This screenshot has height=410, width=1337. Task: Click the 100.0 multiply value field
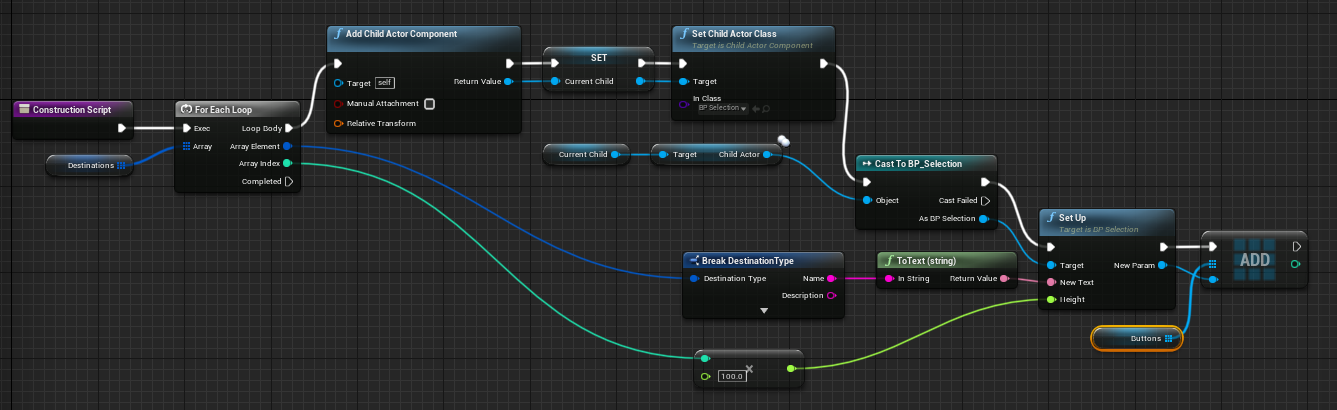[x=732, y=377]
